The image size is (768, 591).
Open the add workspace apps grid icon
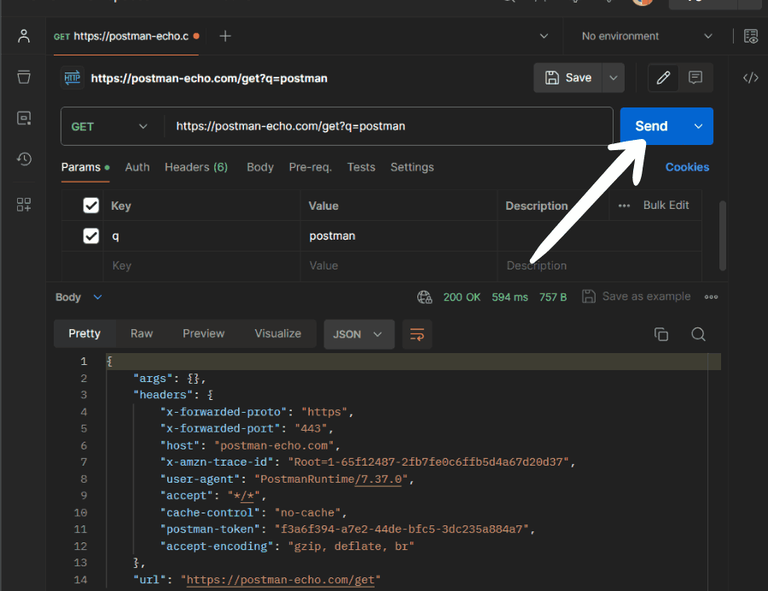pos(24,205)
